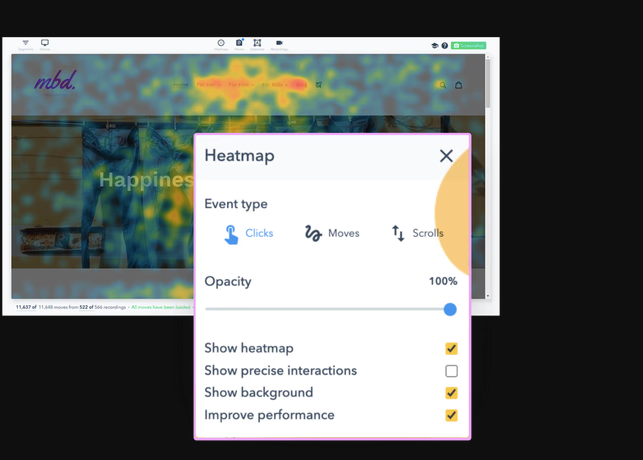Enable Show precise interactions checkbox
The image size is (643, 460).
451,371
